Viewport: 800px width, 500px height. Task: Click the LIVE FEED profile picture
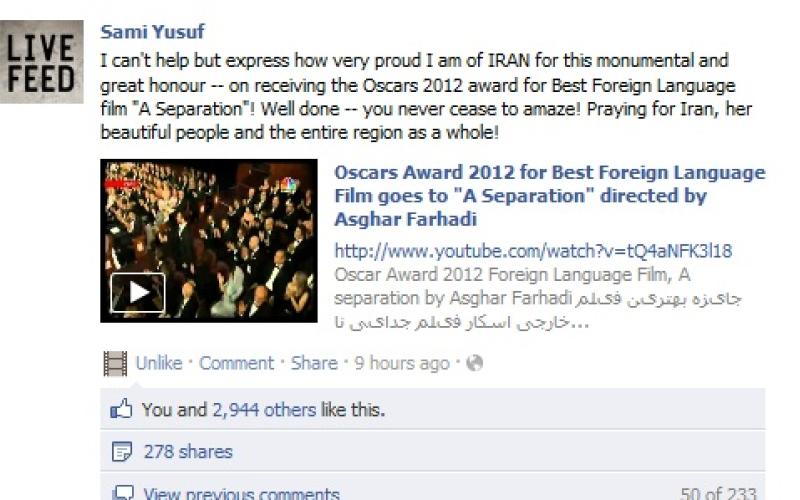(x=41, y=62)
